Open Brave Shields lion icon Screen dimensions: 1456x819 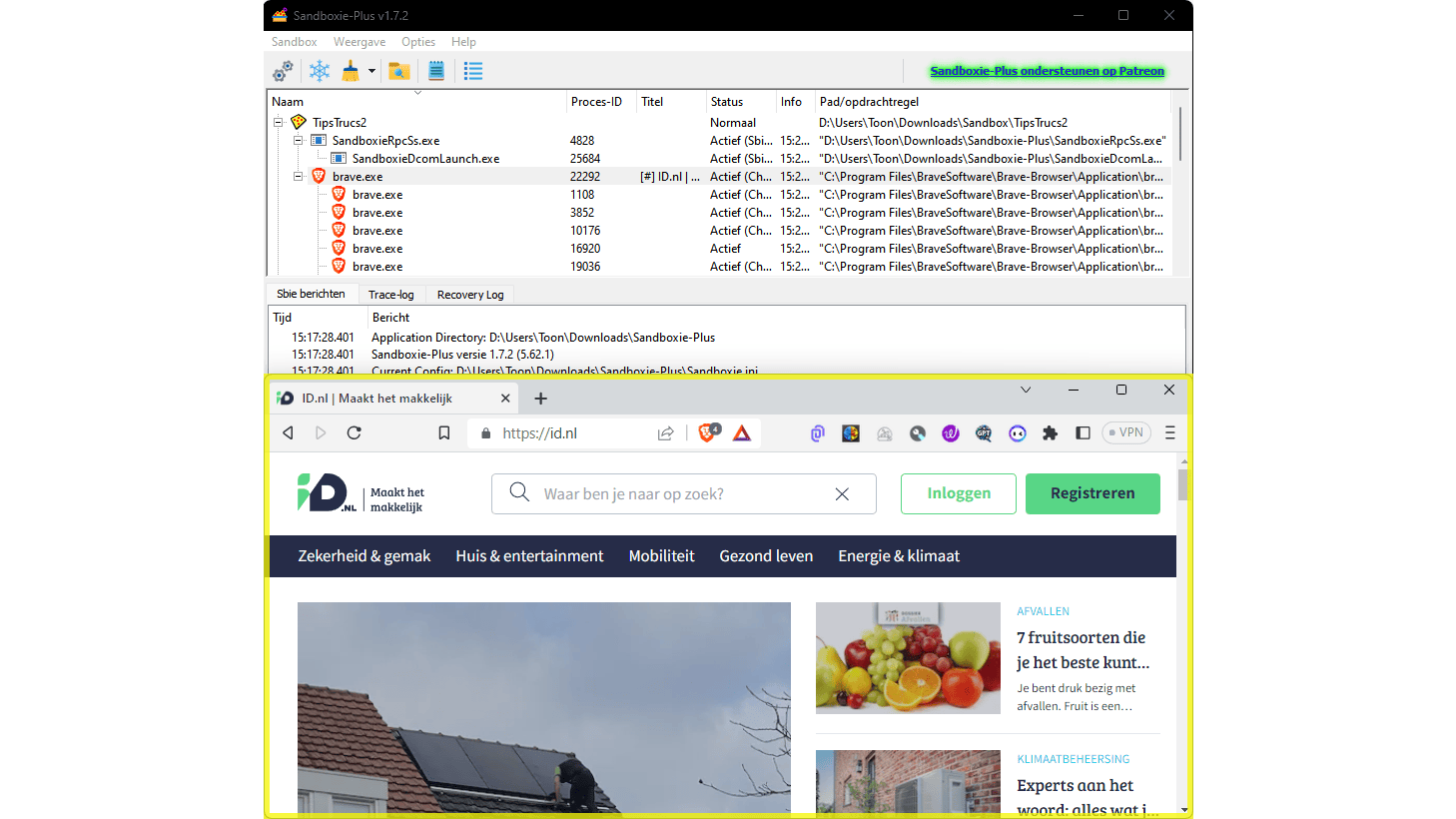[709, 432]
